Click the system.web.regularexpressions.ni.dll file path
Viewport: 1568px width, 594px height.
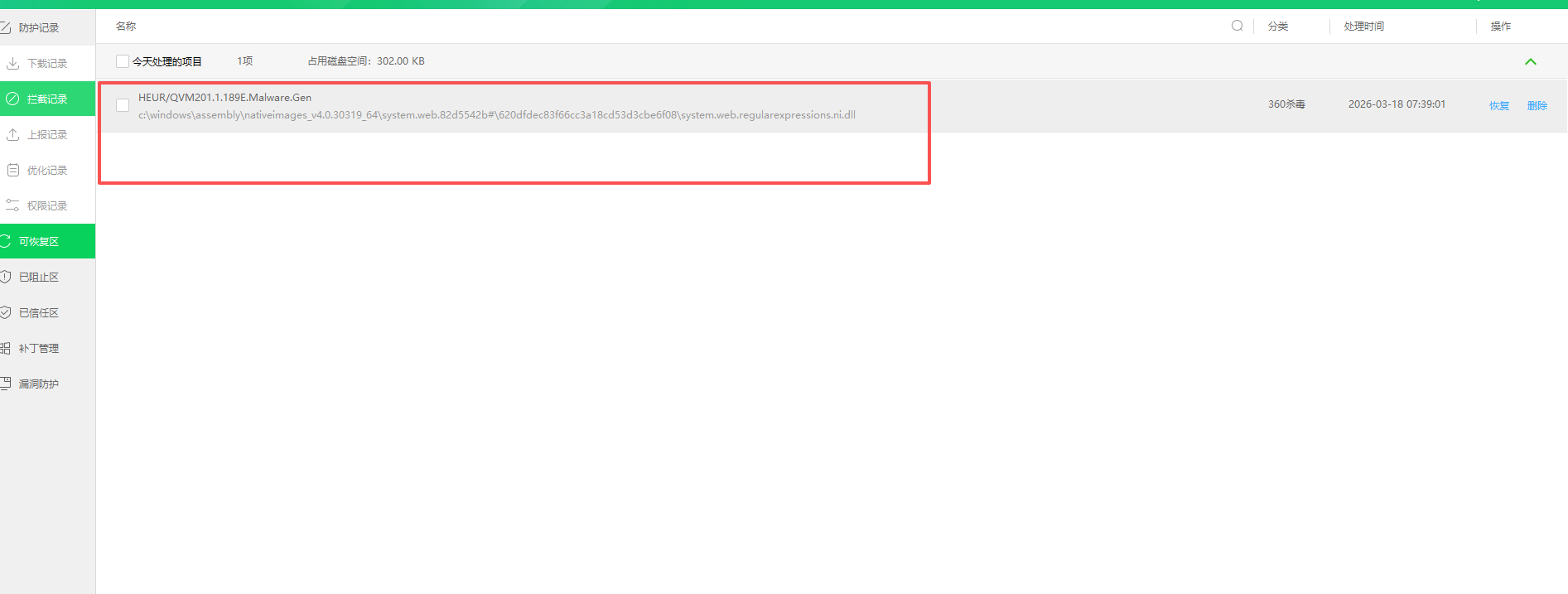coord(497,115)
